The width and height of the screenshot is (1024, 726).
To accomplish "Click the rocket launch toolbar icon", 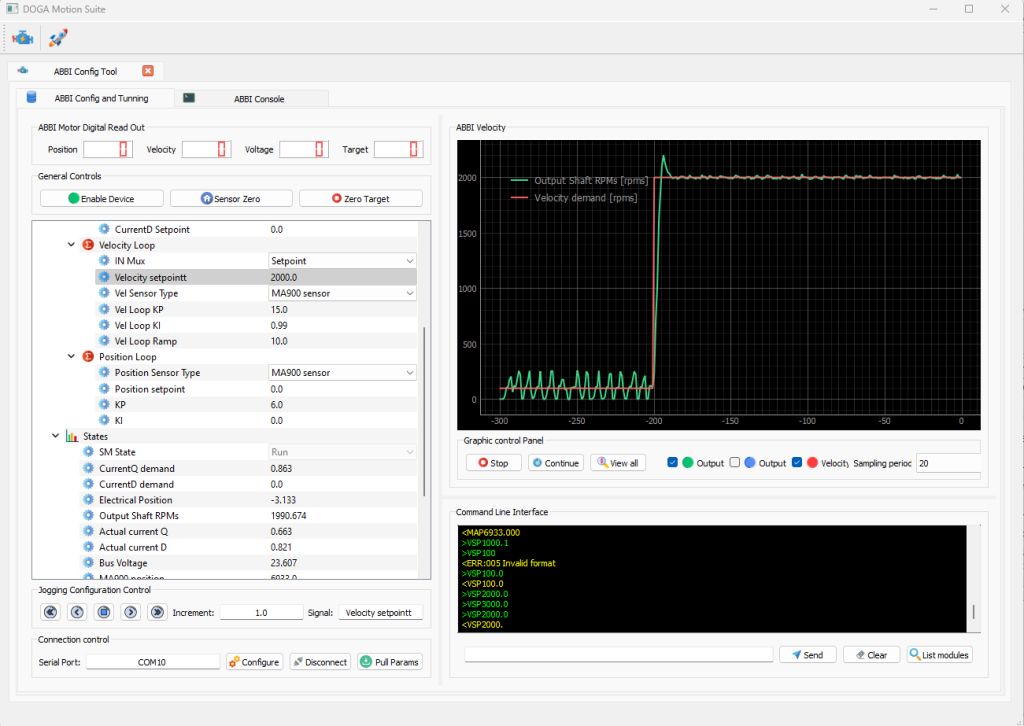I will pyautogui.click(x=57, y=38).
